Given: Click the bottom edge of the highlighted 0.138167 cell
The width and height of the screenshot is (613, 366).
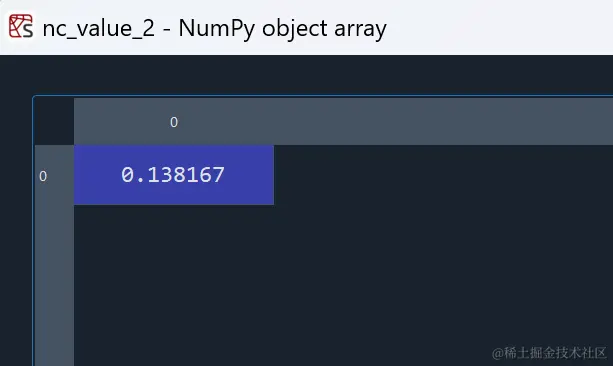Looking at the screenshot, I should tap(174, 204).
